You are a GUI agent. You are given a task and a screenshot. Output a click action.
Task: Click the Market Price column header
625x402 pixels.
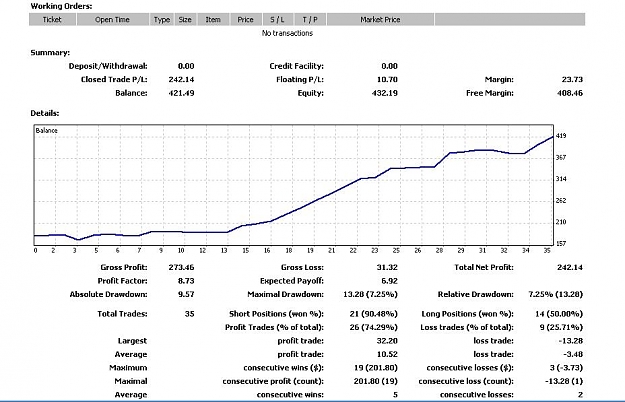(x=380, y=20)
